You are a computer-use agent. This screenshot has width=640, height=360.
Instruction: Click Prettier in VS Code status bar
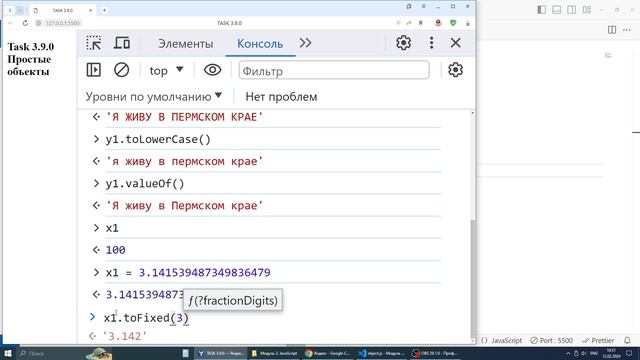[x=598, y=340]
